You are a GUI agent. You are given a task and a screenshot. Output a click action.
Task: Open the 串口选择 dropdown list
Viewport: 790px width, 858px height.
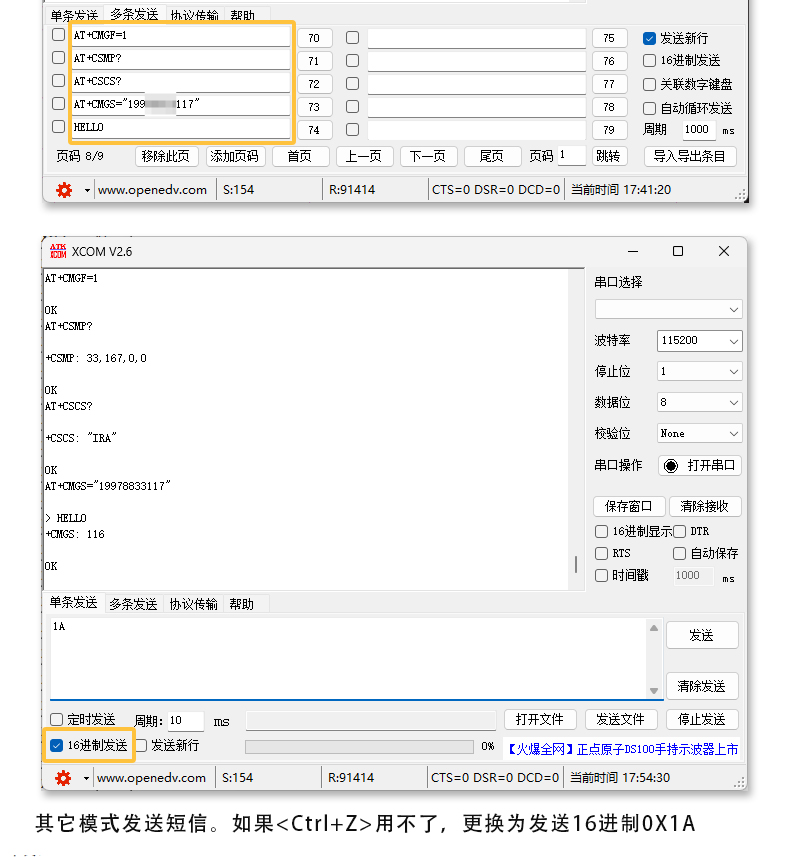(x=668, y=309)
